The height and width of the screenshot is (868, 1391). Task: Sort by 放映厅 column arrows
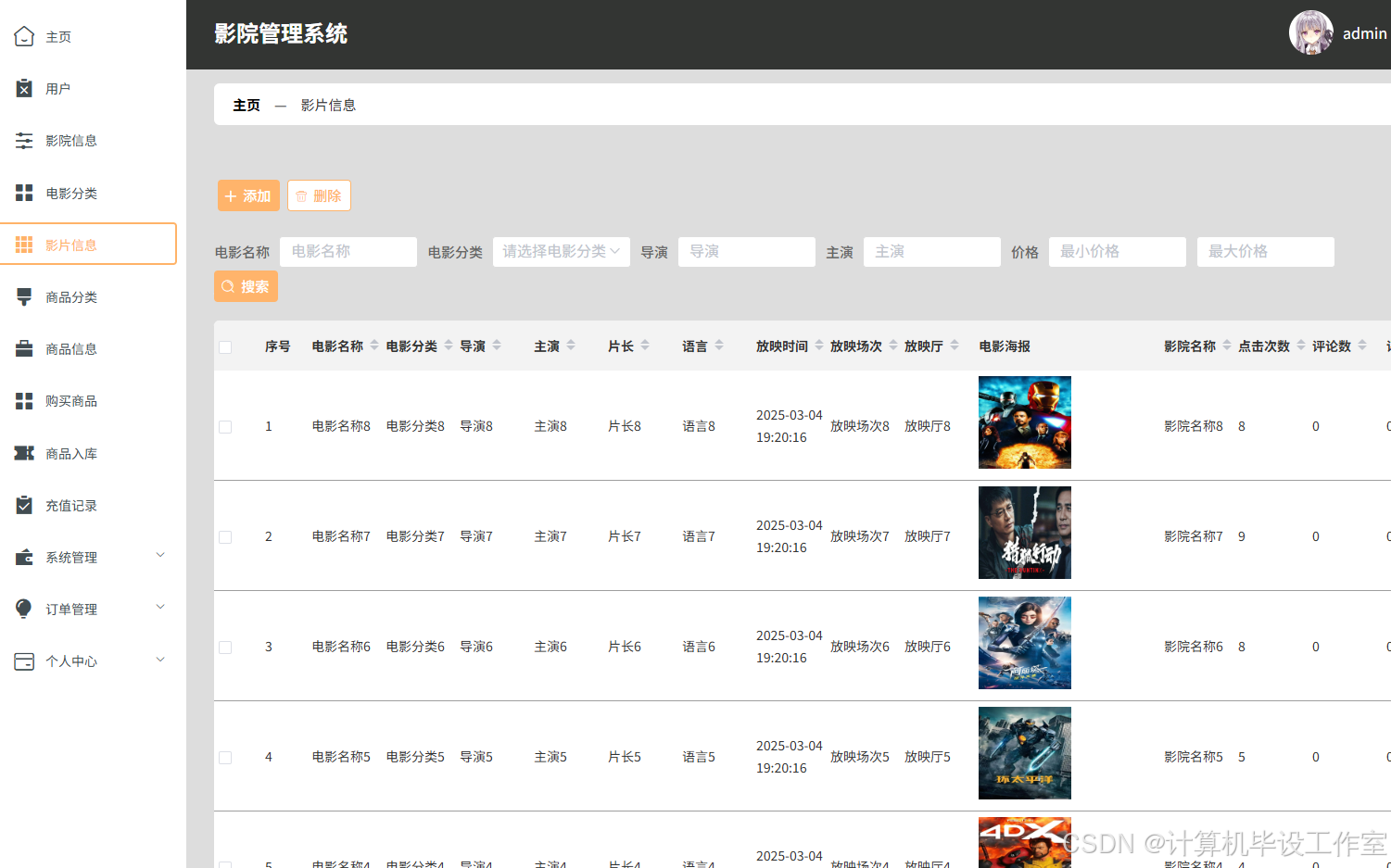(955, 346)
